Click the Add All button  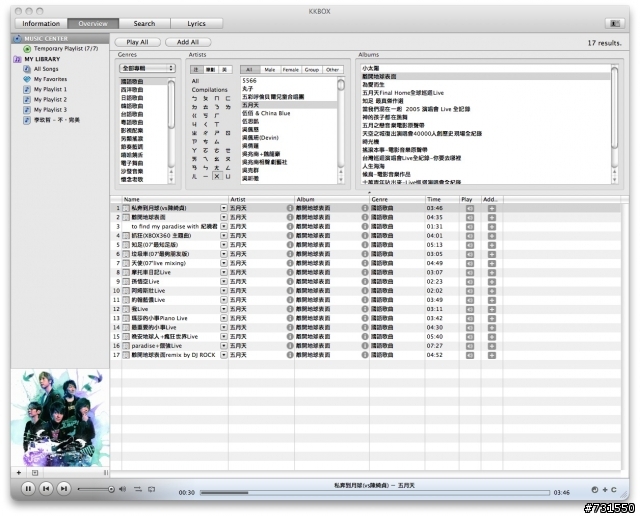(188, 42)
